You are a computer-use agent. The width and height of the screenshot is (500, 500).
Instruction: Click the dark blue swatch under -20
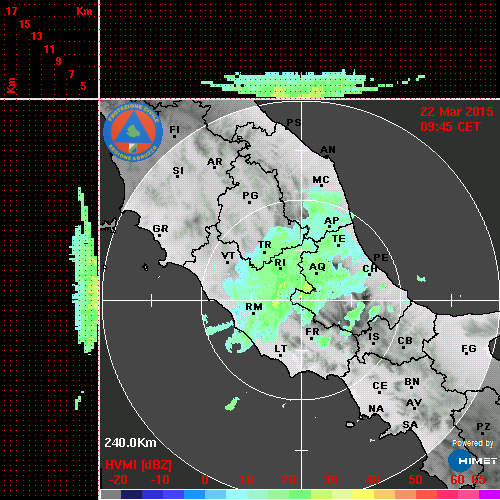[131, 495]
